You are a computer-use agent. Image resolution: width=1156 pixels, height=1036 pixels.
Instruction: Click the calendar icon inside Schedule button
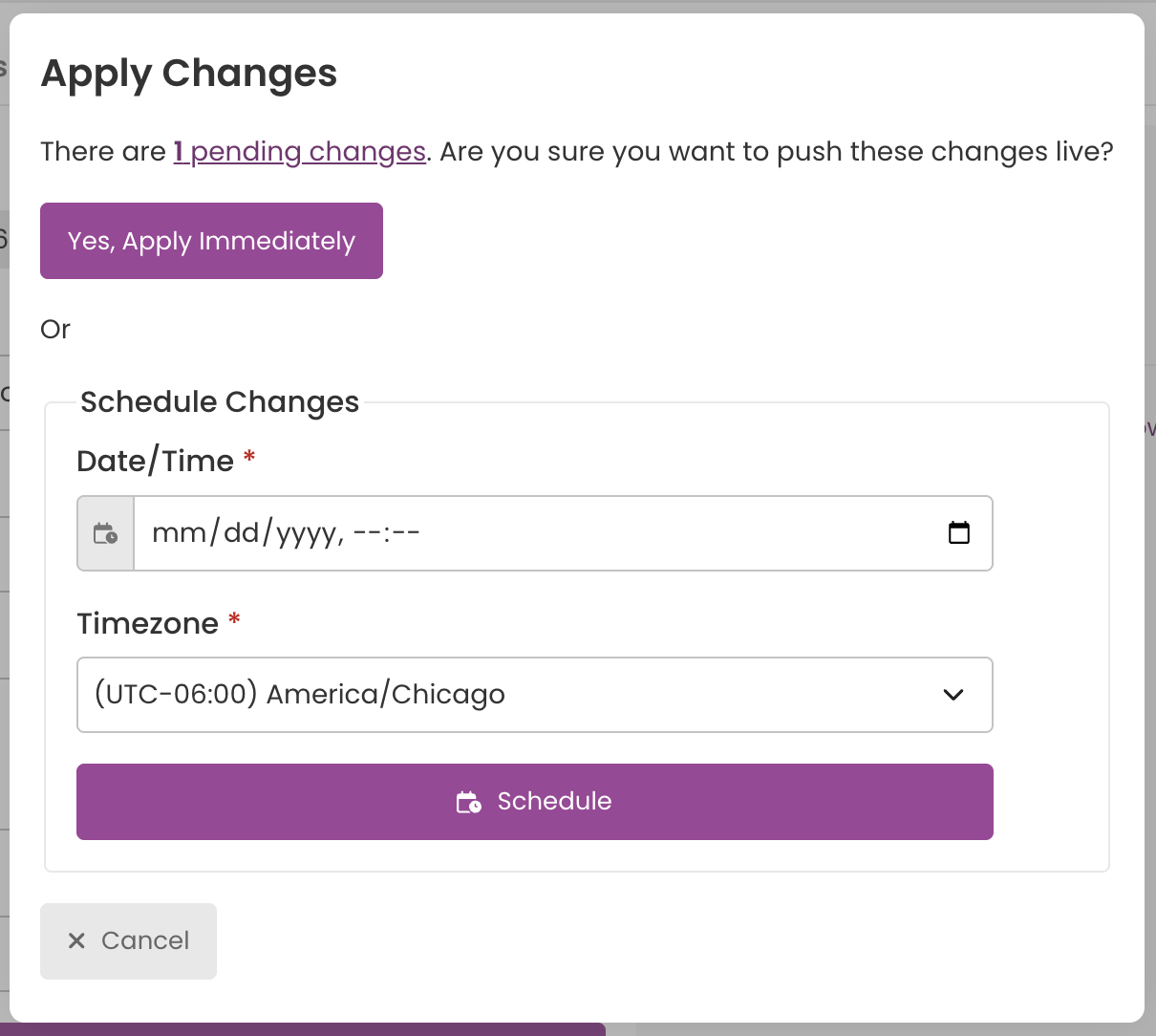[468, 802]
